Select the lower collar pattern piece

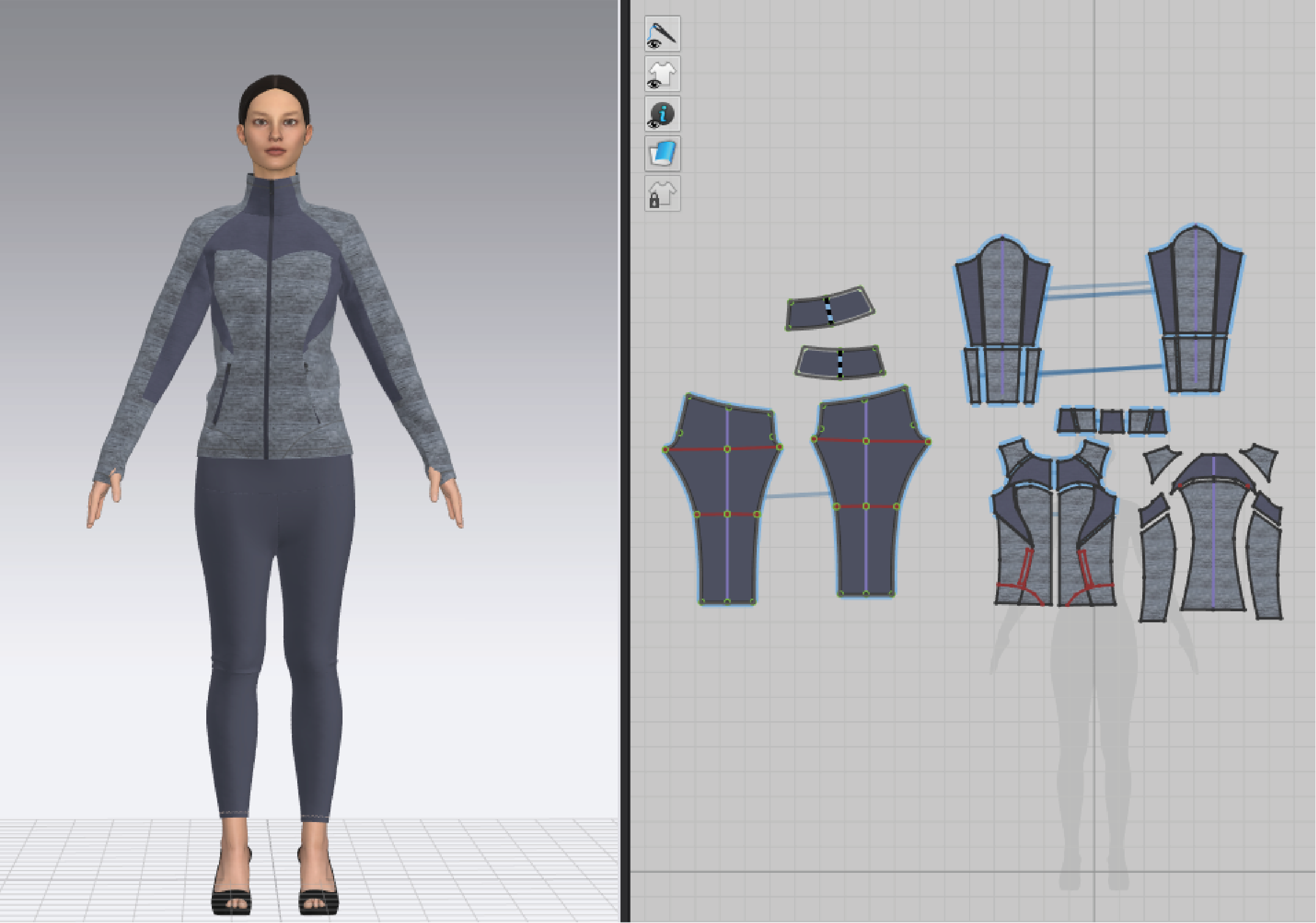840,362
